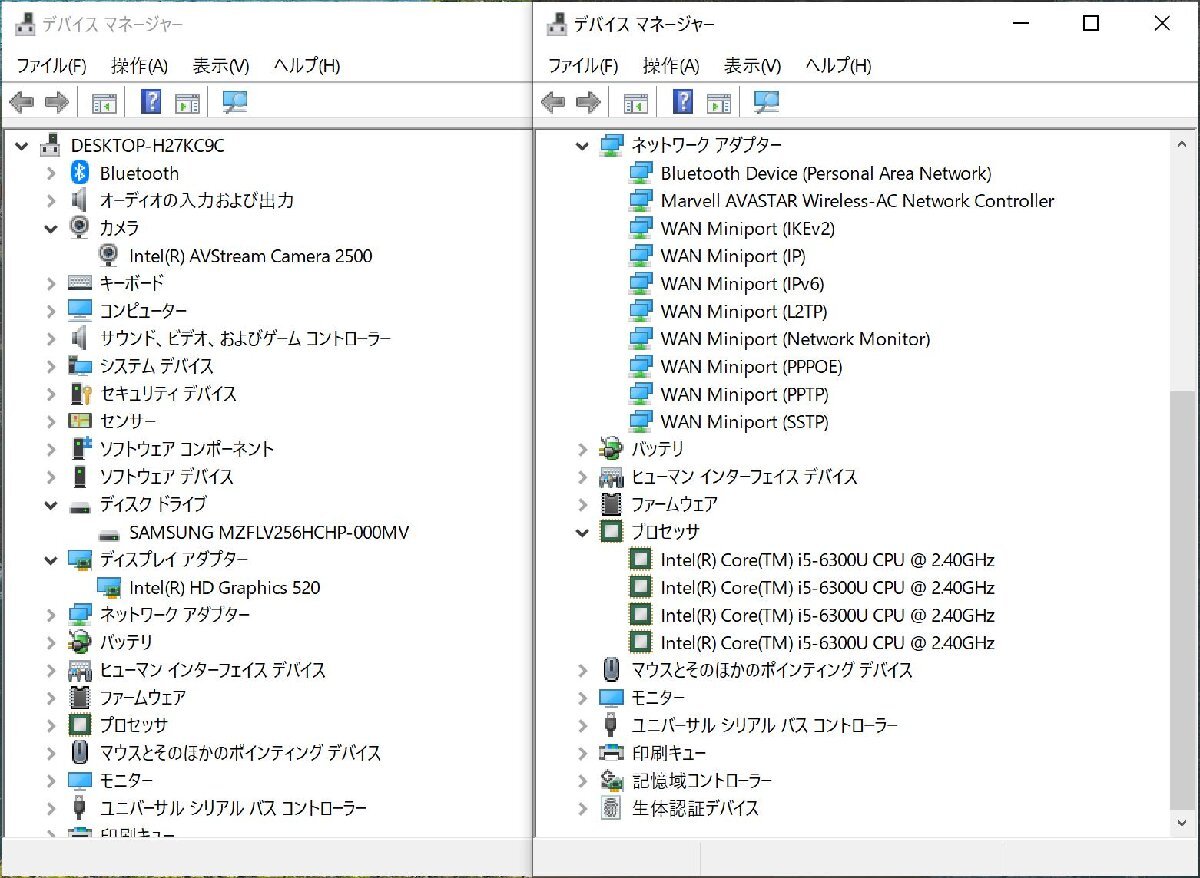The image size is (1200, 878).
Task: Click the show/hide console tree icon in right window
Action: coord(636,103)
